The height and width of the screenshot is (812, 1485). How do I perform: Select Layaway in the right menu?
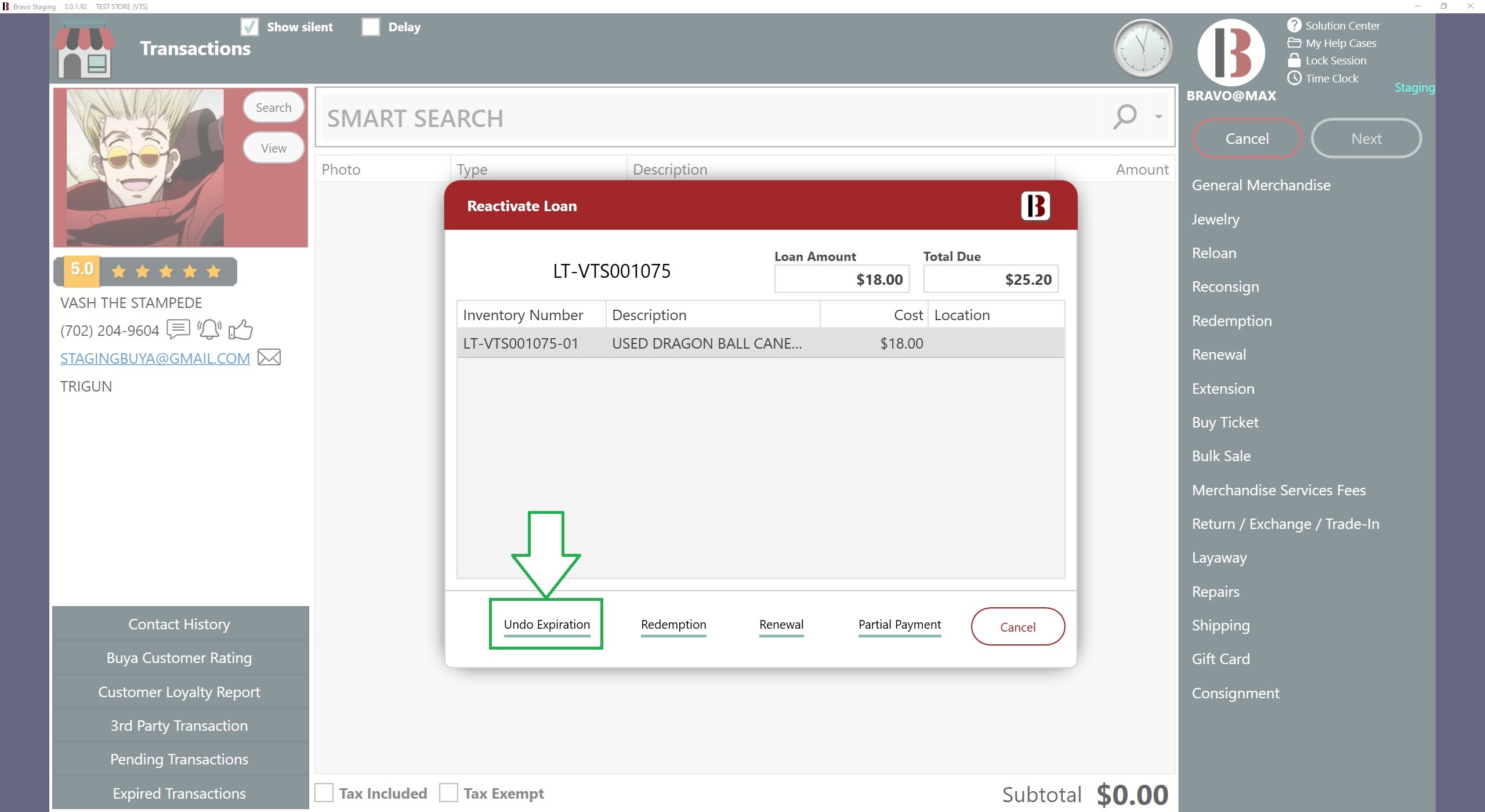click(x=1219, y=557)
